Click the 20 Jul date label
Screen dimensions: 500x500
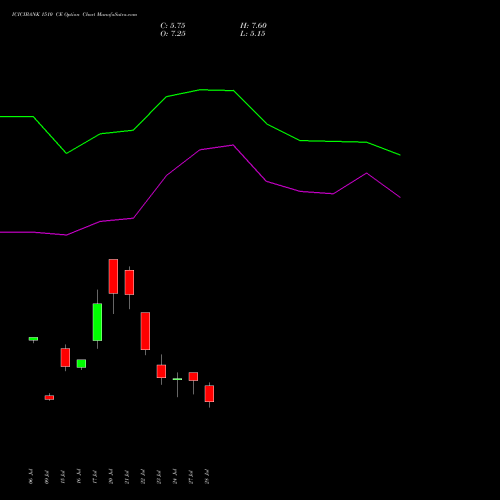pyautogui.click(x=111, y=476)
